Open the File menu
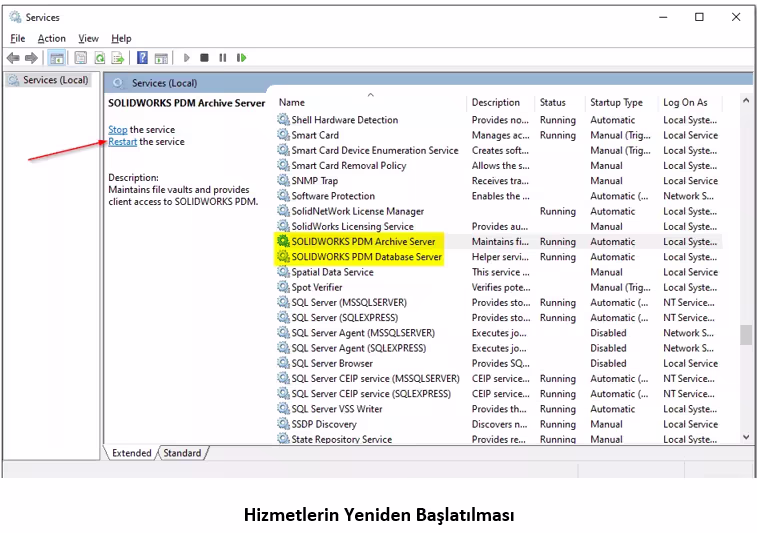The width and height of the screenshot is (757, 533). pos(18,38)
